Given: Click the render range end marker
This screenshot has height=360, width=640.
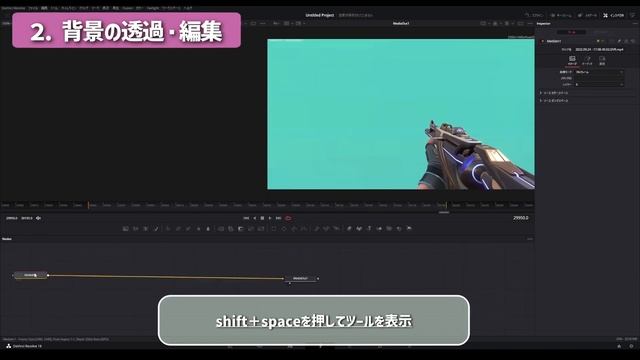Looking at the screenshot, I should [x=446, y=205].
